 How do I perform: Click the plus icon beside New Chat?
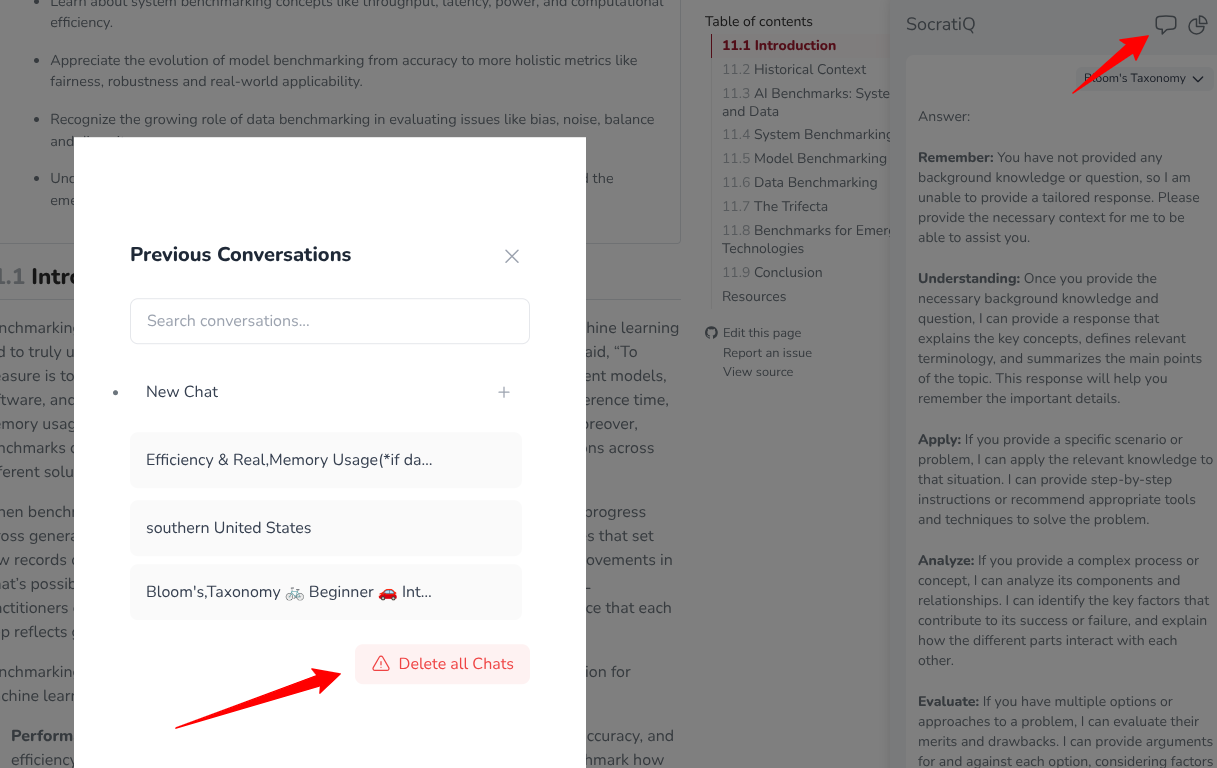[x=504, y=392]
